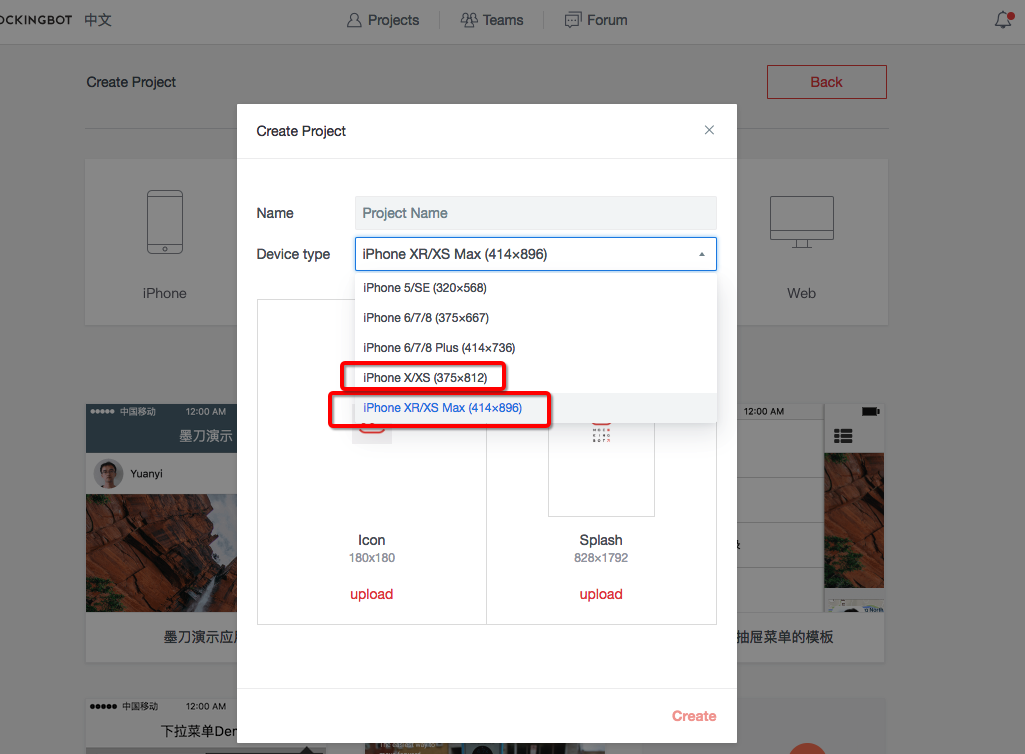The image size is (1025, 754).
Task: Click the notification bell icon
Action: pyautogui.click(x=1003, y=20)
